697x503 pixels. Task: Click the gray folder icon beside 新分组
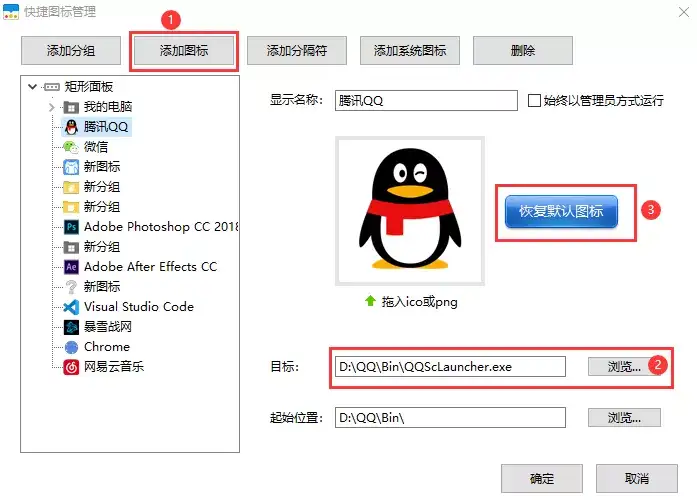(x=71, y=247)
